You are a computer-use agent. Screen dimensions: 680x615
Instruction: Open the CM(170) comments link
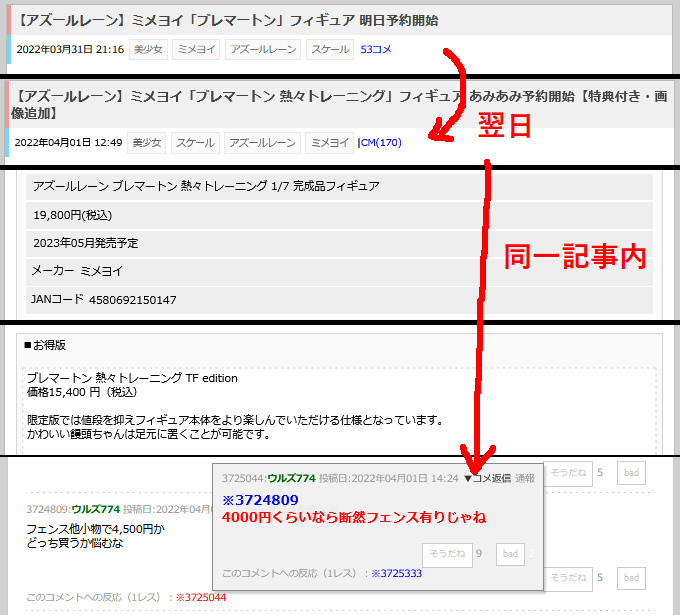point(381,143)
